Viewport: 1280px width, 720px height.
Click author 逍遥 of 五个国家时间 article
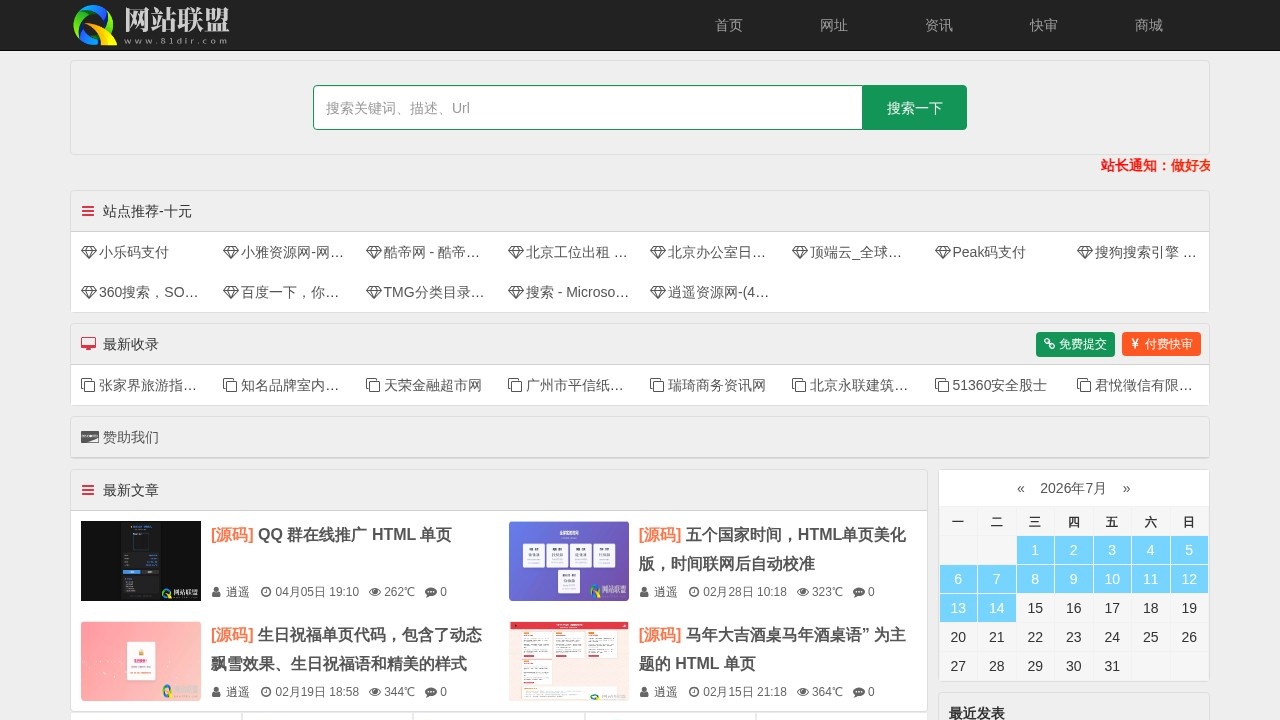(x=659, y=592)
